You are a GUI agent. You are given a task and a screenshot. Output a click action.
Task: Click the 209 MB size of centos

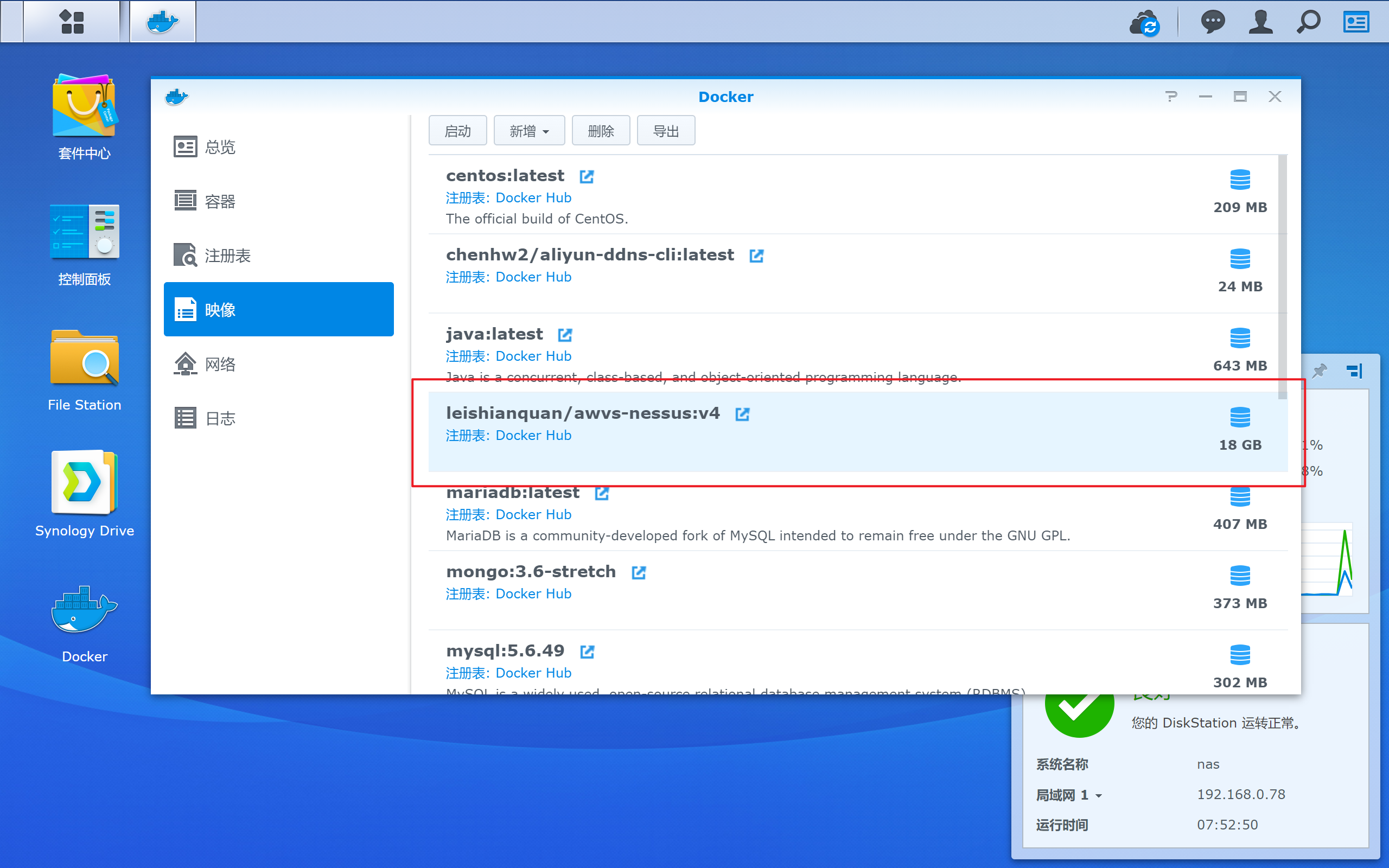(x=1240, y=207)
